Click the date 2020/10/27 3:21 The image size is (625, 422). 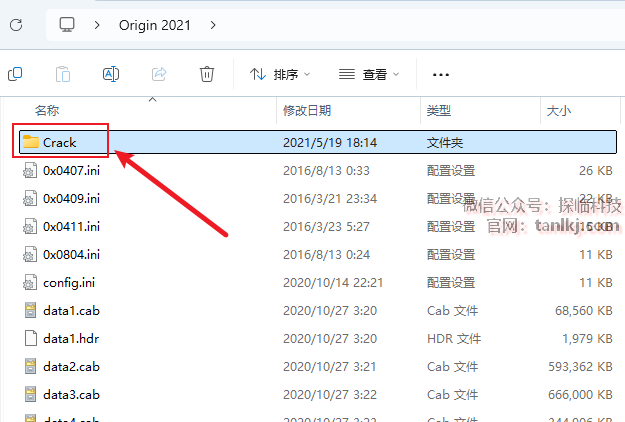point(330,367)
